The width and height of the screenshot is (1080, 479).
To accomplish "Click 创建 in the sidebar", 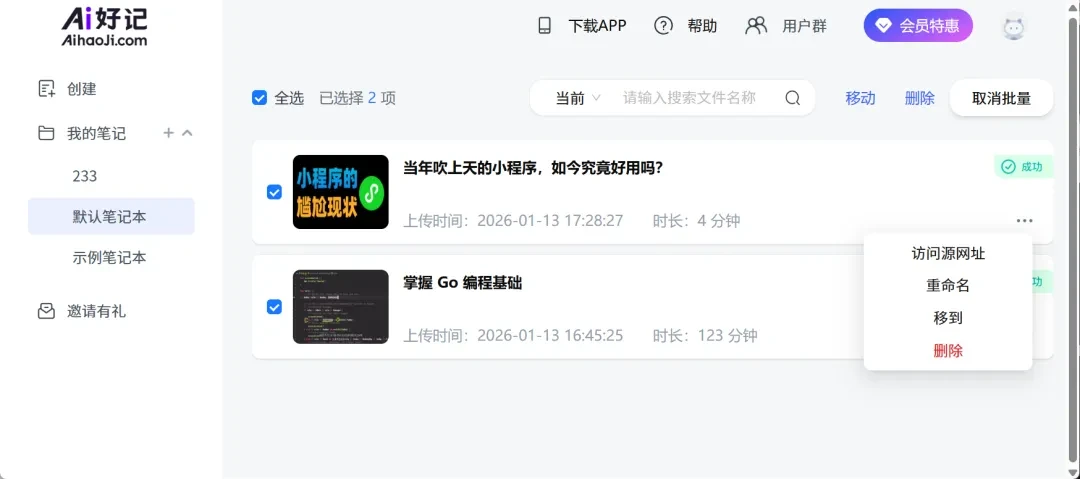I will click(x=81, y=89).
